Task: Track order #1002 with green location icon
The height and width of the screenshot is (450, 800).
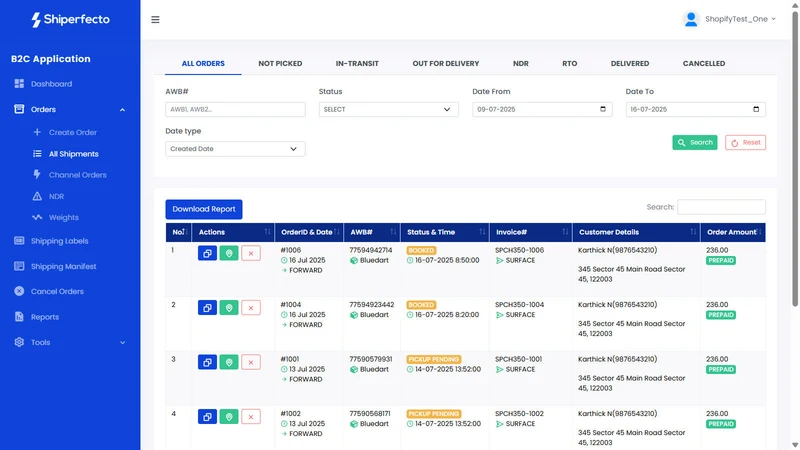Action: (x=229, y=417)
